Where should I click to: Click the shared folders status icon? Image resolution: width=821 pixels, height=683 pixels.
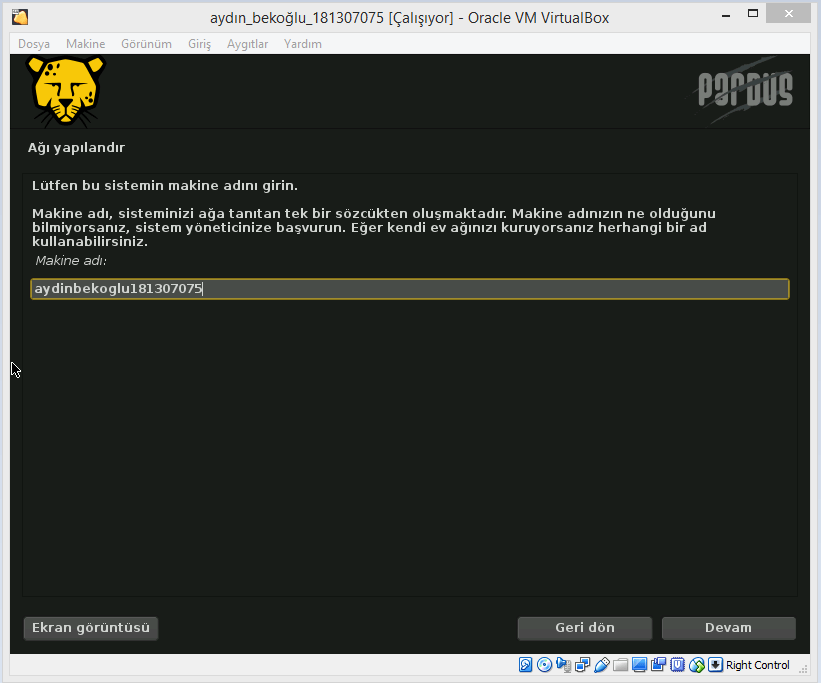620,665
